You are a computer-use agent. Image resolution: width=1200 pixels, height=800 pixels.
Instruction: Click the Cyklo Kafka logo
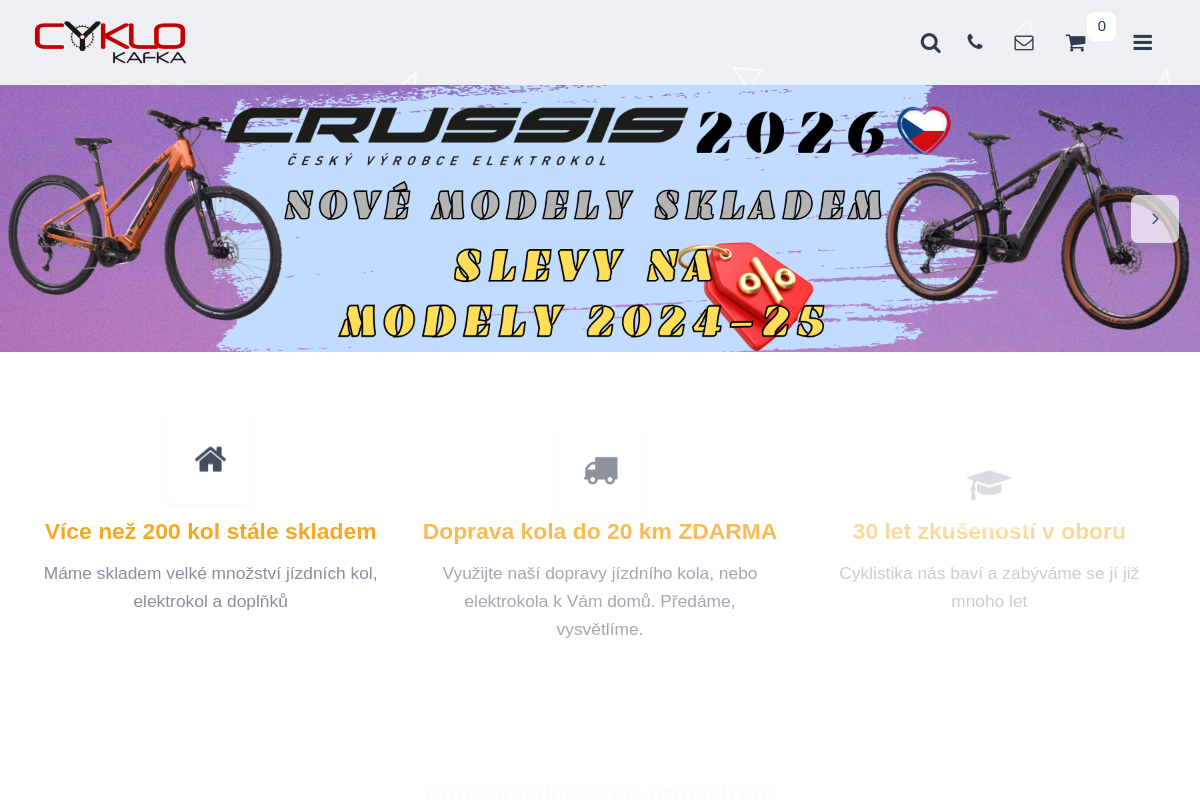tap(110, 42)
